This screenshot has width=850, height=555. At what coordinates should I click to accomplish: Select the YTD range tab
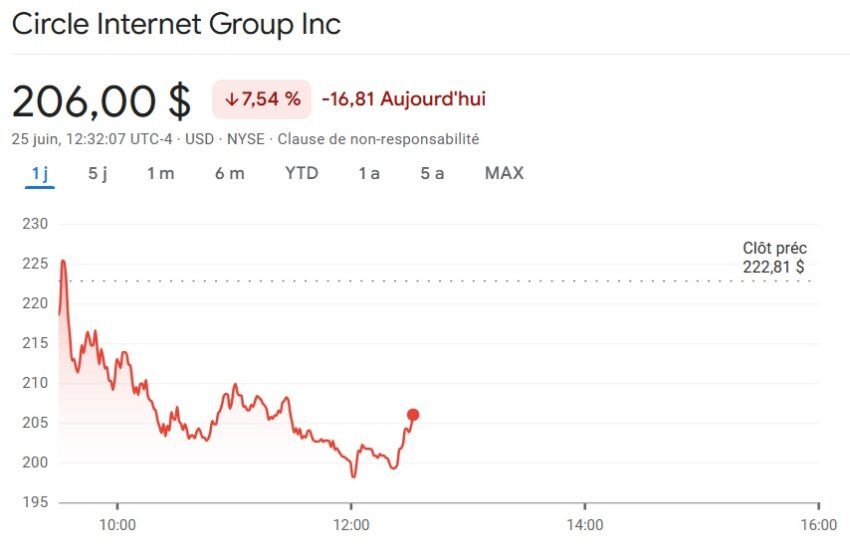coord(301,173)
